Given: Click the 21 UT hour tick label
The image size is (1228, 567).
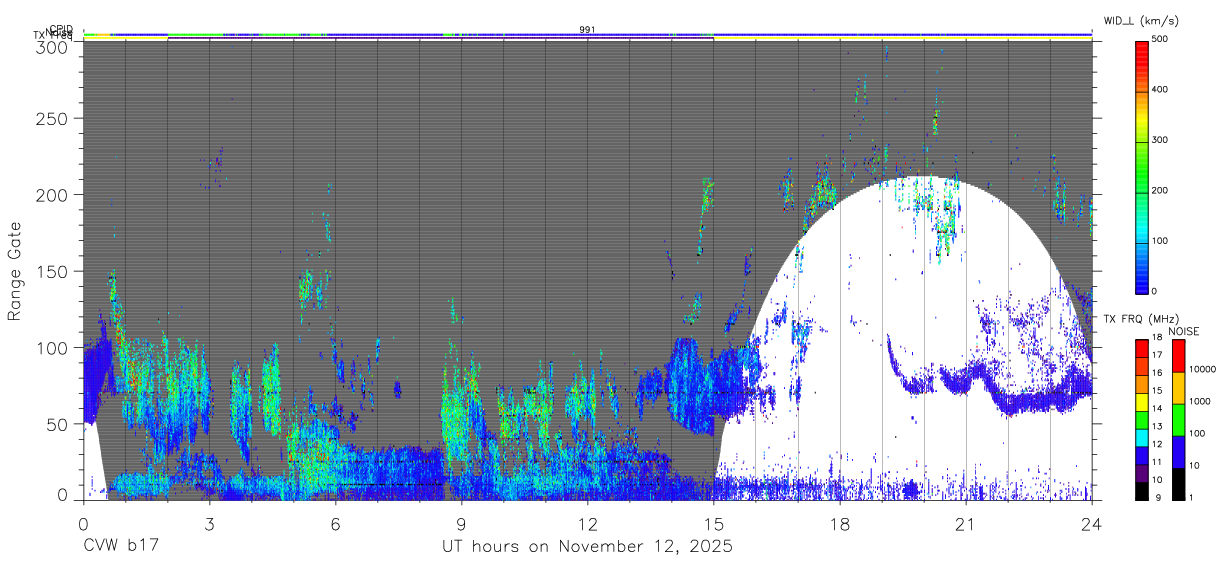Looking at the screenshot, I should point(965,523).
